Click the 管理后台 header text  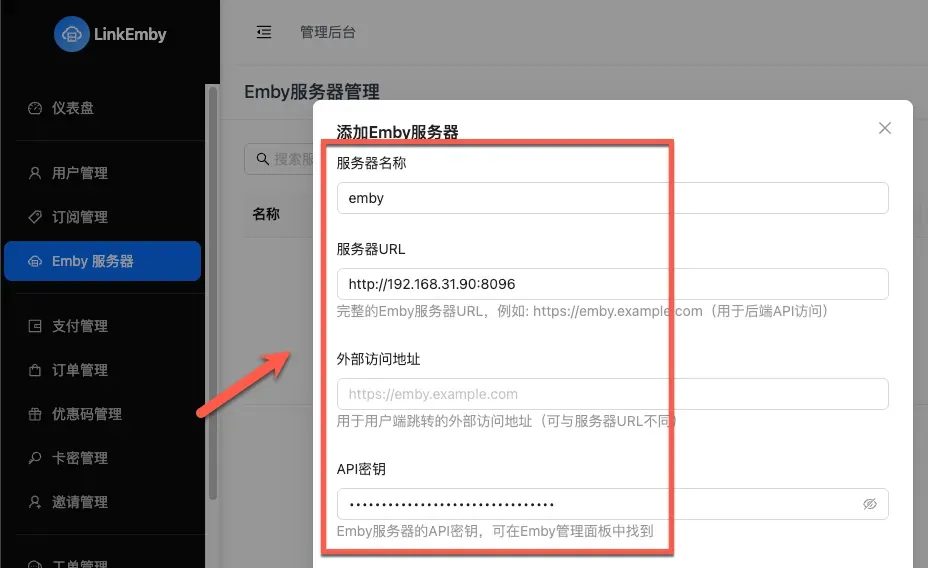pyautogui.click(x=327, y=32)
